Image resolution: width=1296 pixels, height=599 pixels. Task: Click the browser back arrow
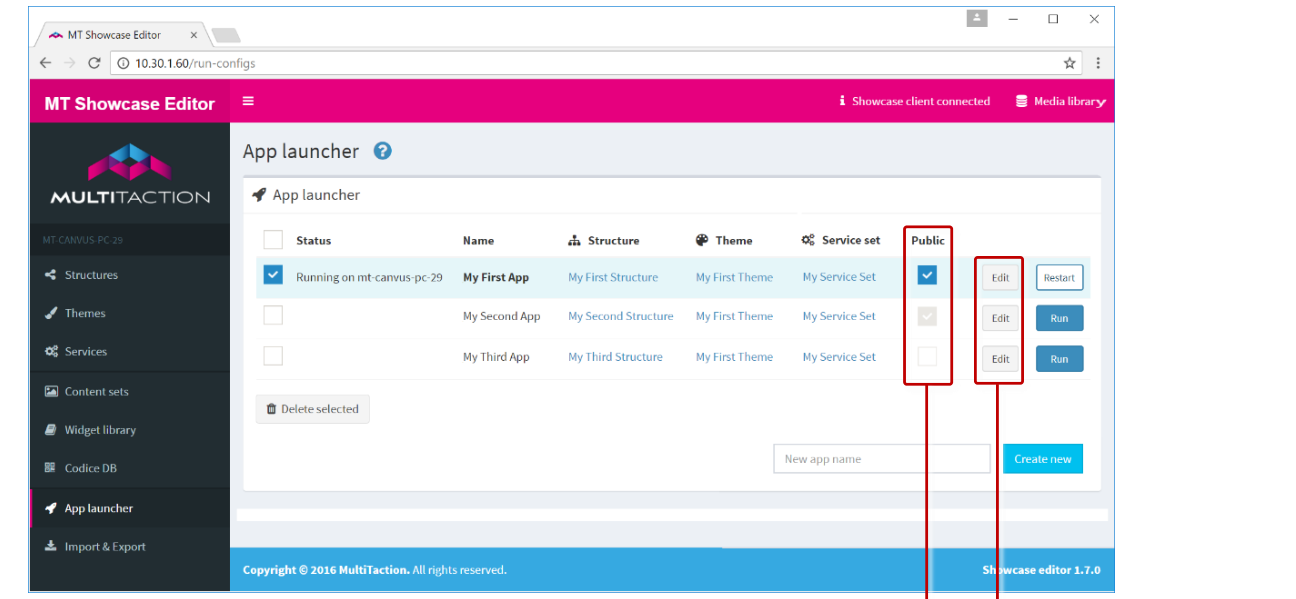tap(45, 63)
